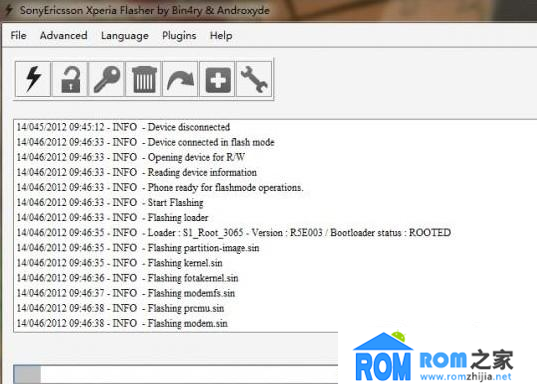Click the key toolbar icon

coord(107,79)
